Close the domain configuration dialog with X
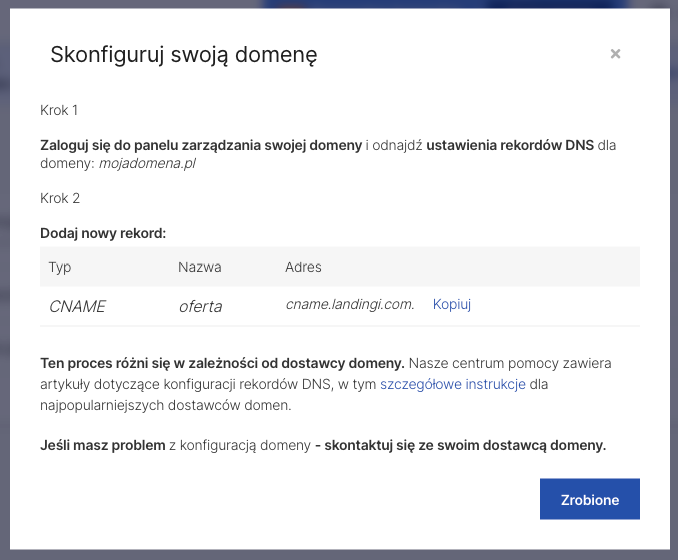Image resolution: width=678 pixels, height=560 pixels. click(615, 54)
